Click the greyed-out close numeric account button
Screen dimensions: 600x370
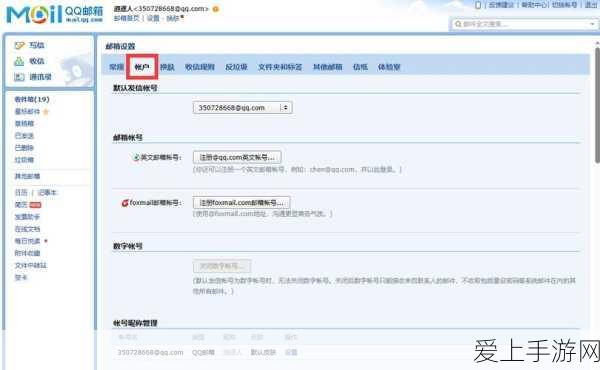coord(222,266)
